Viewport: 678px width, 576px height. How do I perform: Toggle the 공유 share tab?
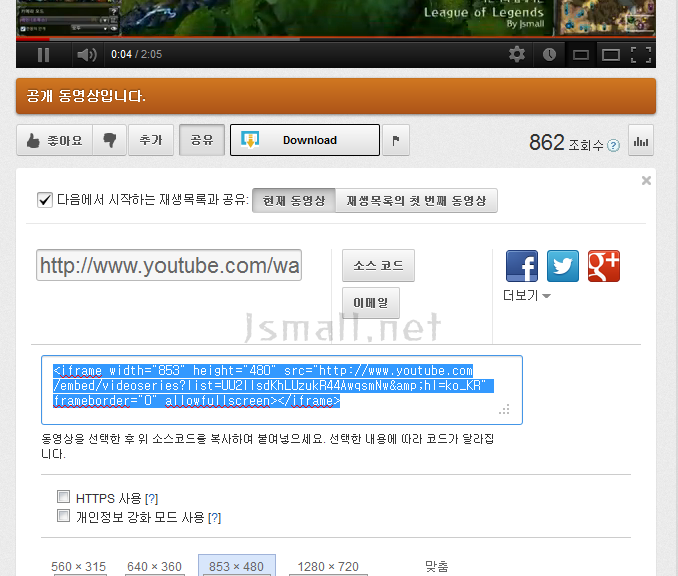pyautogui.click(x=202, y=140)
